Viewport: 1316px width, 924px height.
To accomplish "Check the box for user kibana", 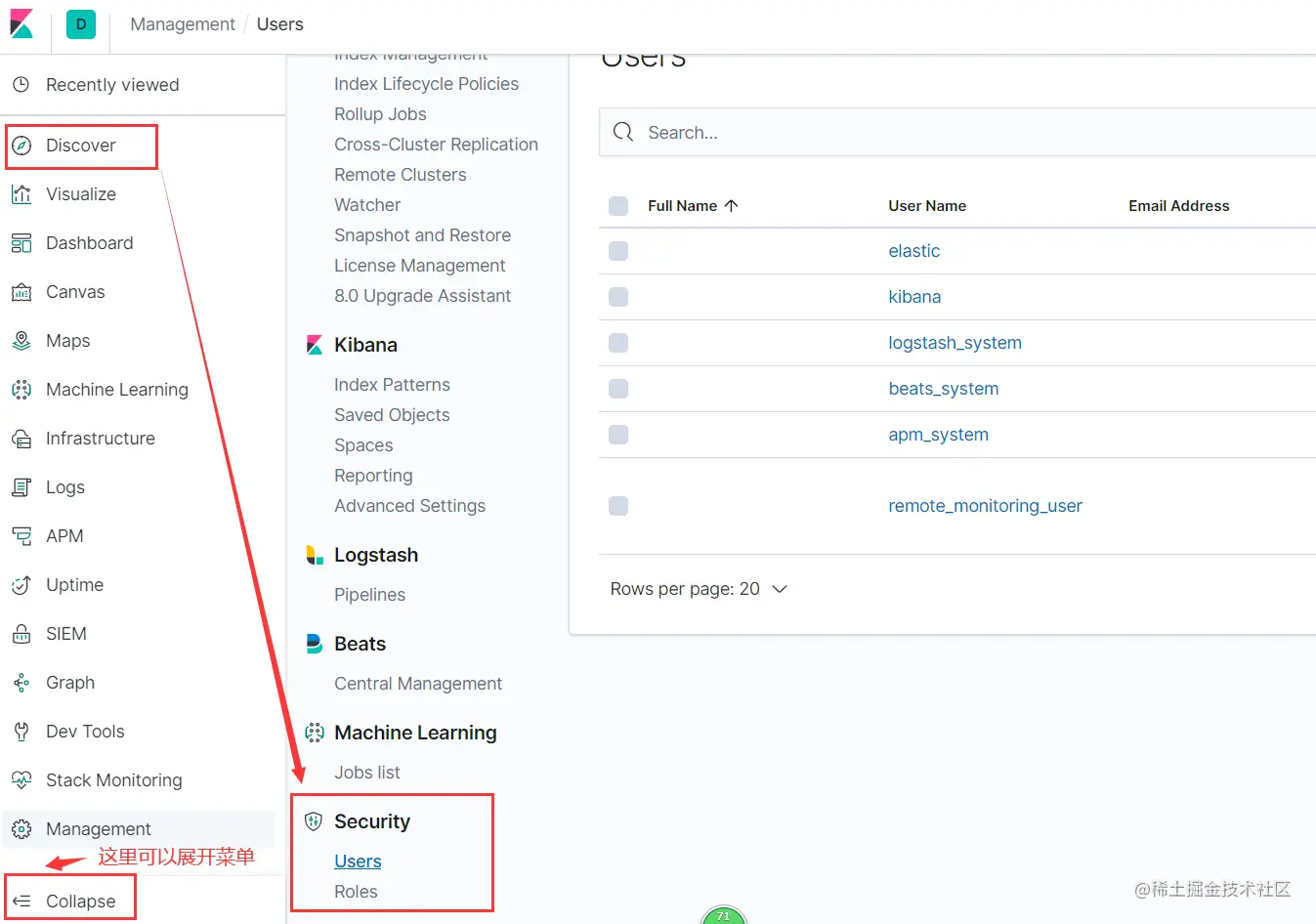I will [x=618, y=297].
